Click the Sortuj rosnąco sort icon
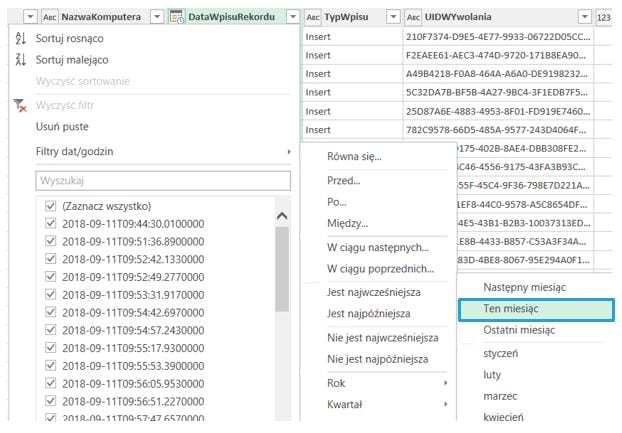 click(21, 38)
